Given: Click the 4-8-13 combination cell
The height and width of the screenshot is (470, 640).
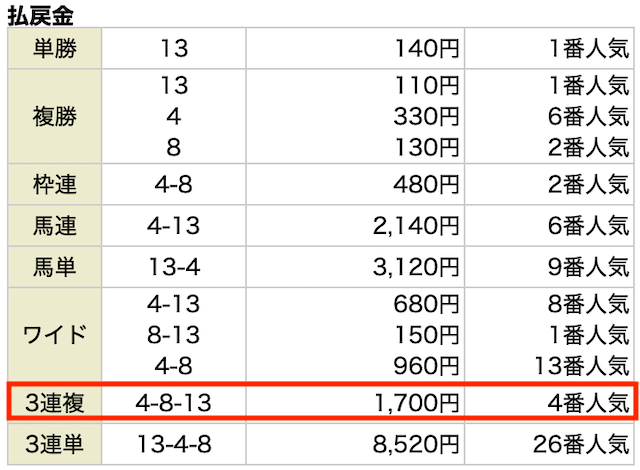Looking at the screenshot, I should point(173,403).
